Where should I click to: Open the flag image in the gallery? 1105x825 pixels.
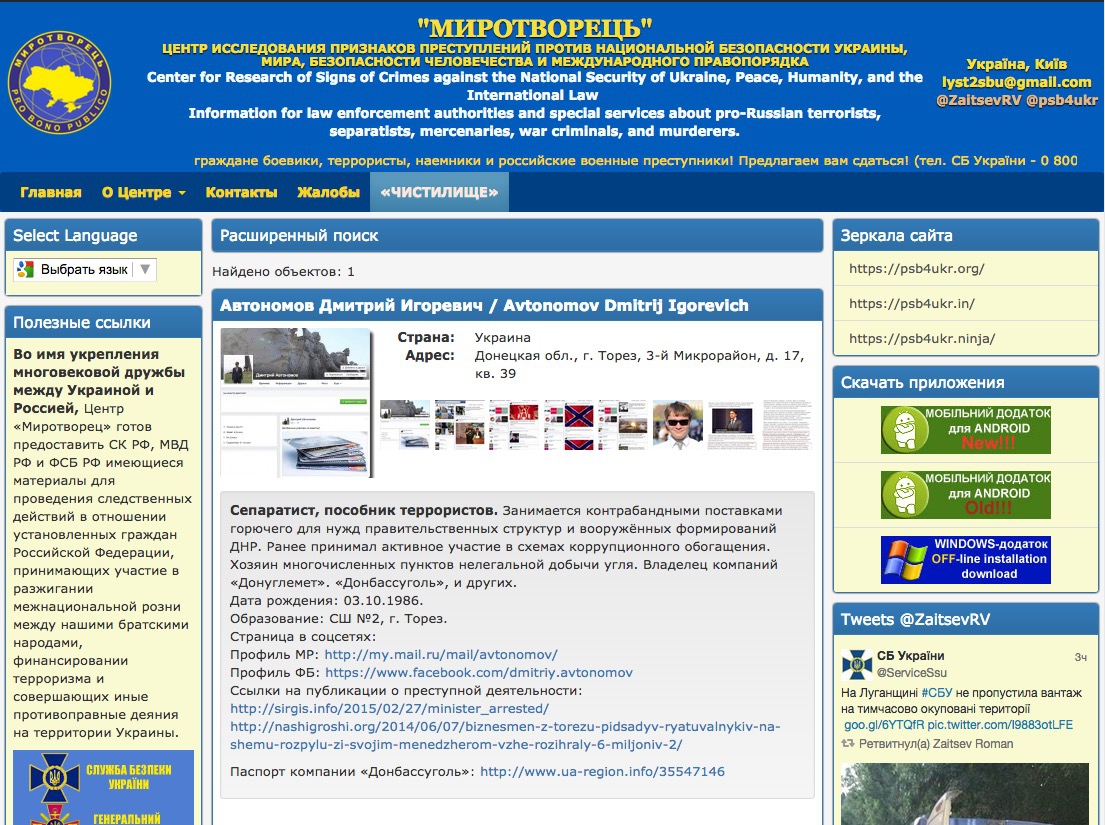568,425
